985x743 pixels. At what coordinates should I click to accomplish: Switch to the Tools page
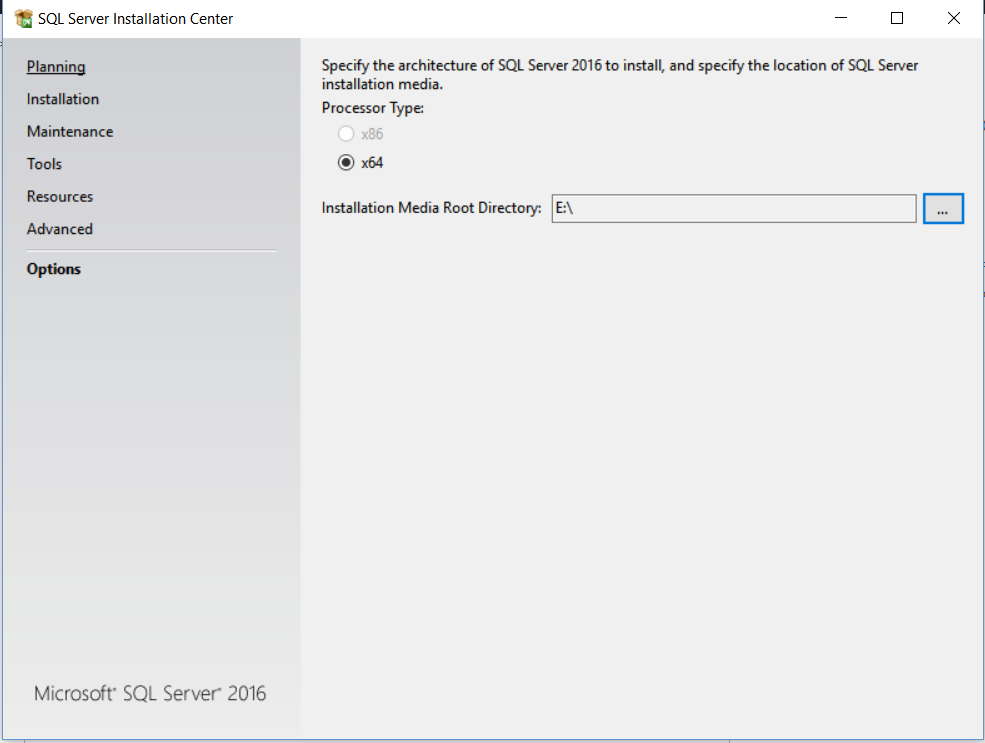point(44,164)
